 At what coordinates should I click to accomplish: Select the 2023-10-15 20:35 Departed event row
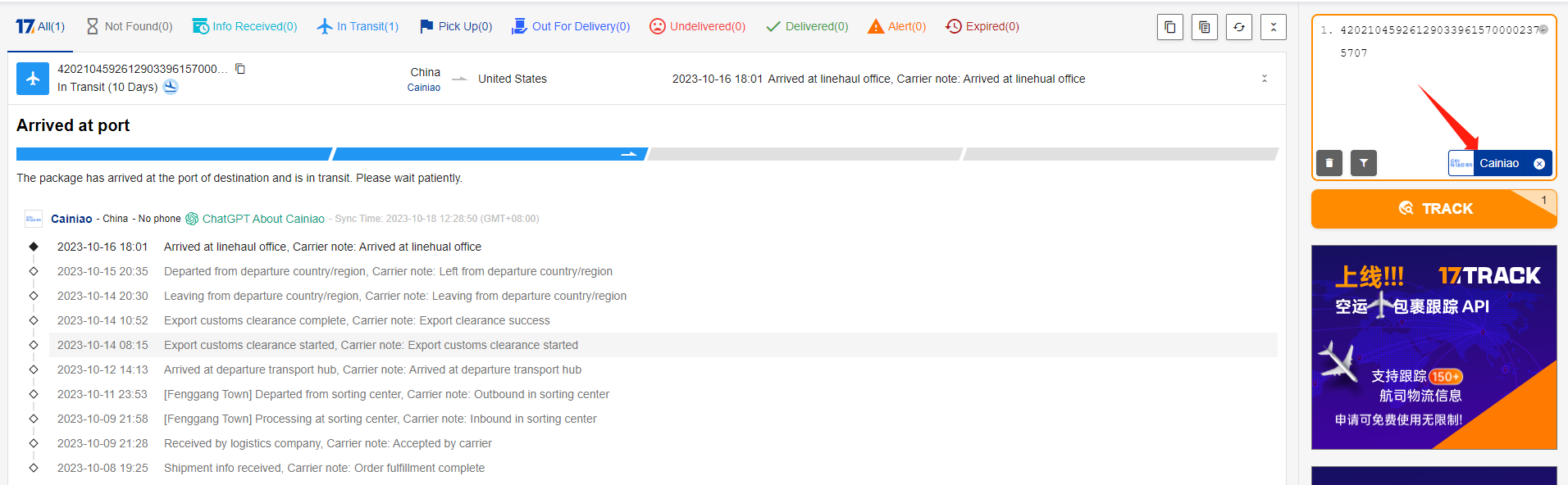coord(663,271)
